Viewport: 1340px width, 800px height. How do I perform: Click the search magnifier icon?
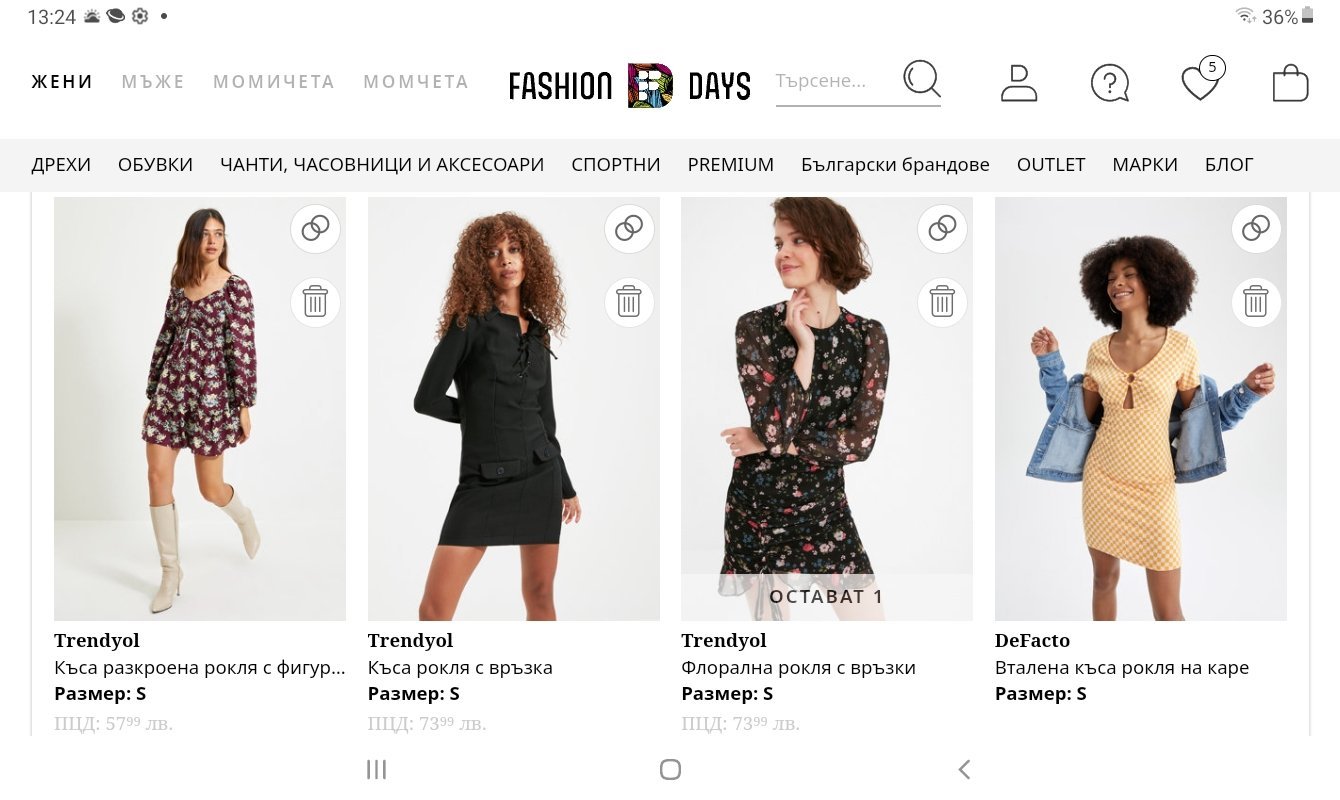[921, 79]
